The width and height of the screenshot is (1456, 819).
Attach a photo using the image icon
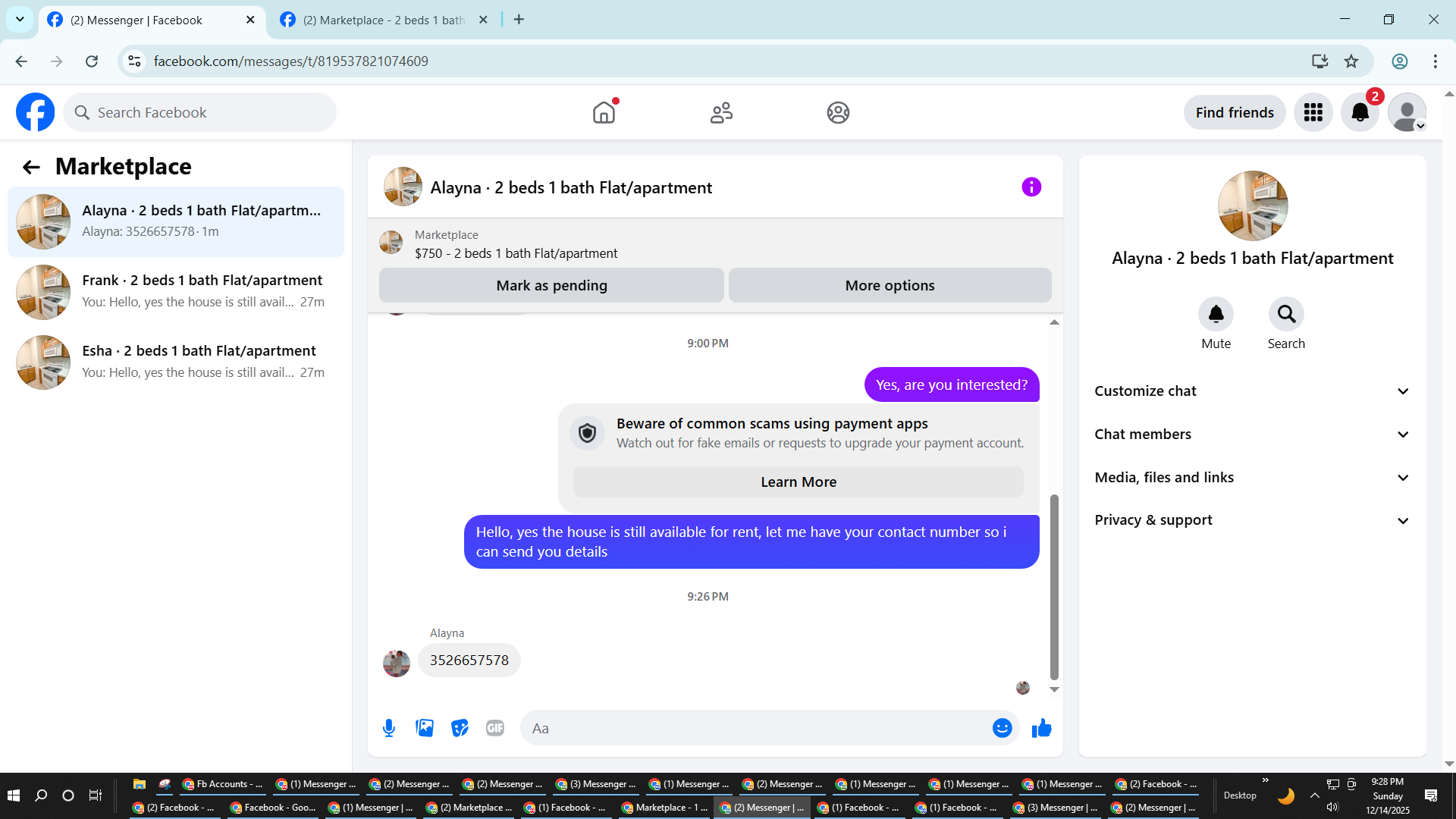(x=425, y=728)
